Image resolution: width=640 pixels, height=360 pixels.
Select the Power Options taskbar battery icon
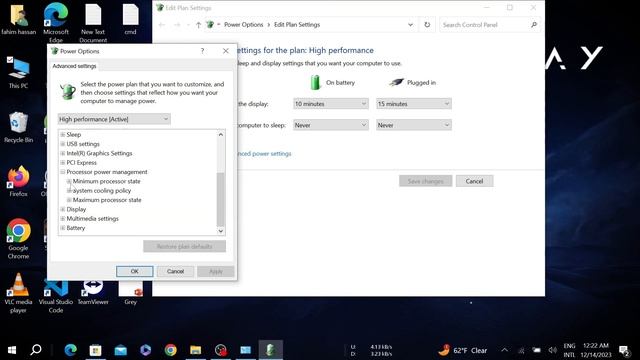(270, 350)
